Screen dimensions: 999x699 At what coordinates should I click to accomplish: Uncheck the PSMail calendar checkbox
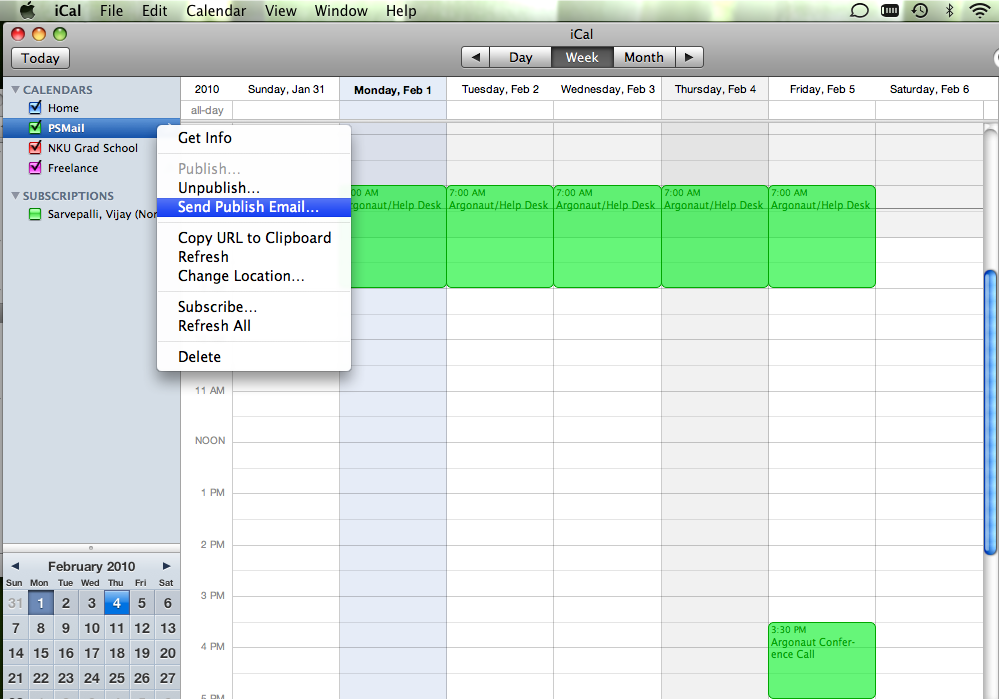point(35,127)
